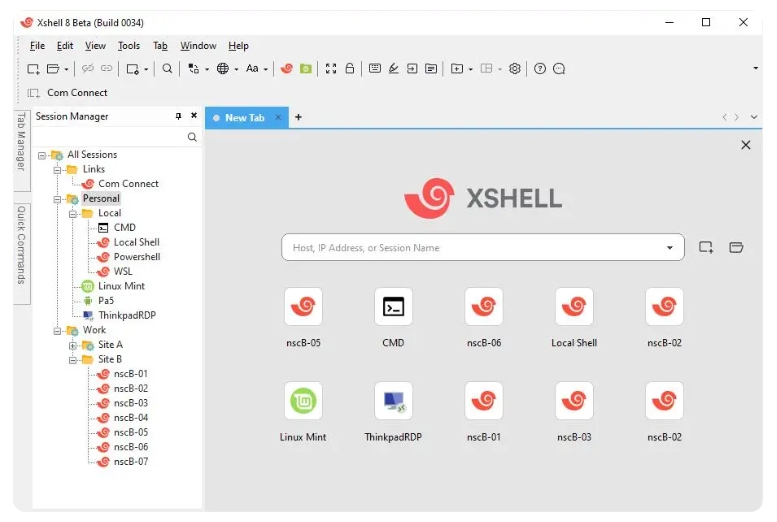Image resolution: width=777 pixels, height=522 pixels.
Task: Click the Disconnect broken-link toolbar icon
Action: point(88,68)
